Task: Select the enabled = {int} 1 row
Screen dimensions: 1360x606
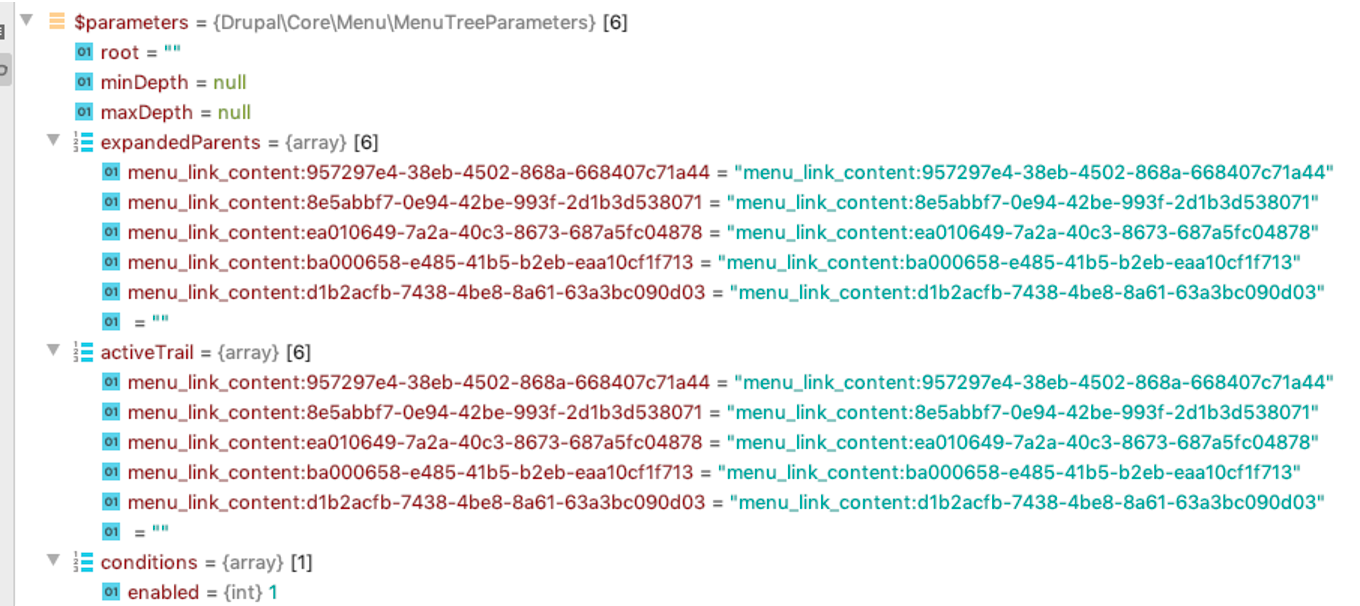Action: [x=202, y=592]
